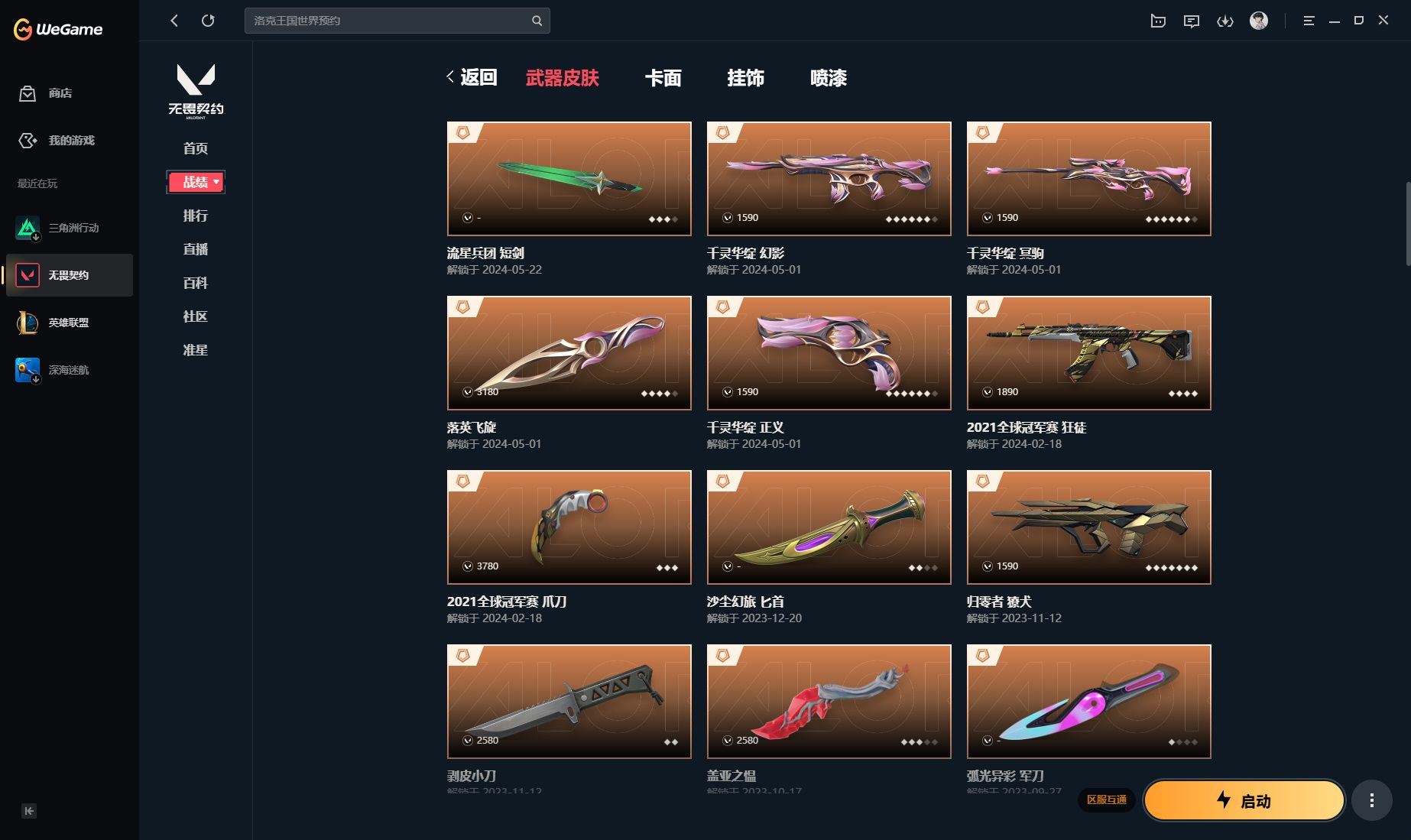Open the hamburger menu icon
The height and width of the screenshot is (840, 1411).
(1309, 21)
